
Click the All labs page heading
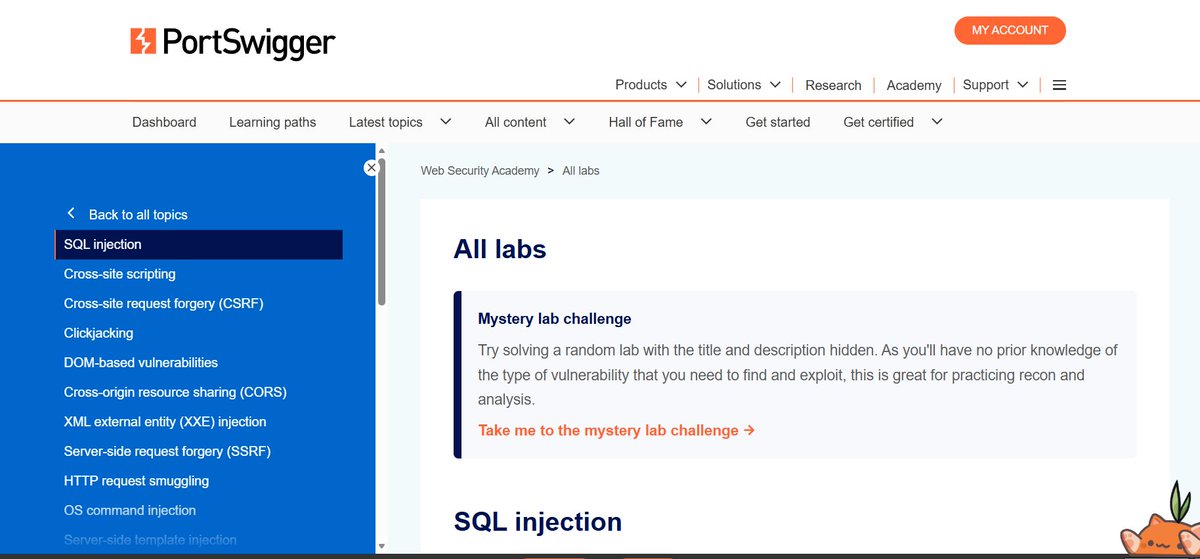tap(500, 249)
